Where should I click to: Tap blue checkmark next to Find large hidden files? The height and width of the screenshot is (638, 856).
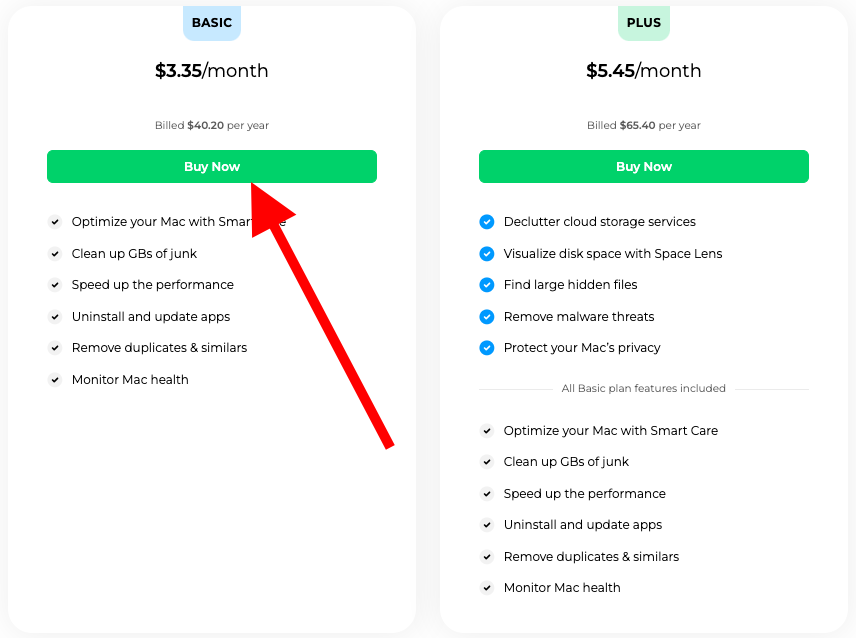(487, 285)
